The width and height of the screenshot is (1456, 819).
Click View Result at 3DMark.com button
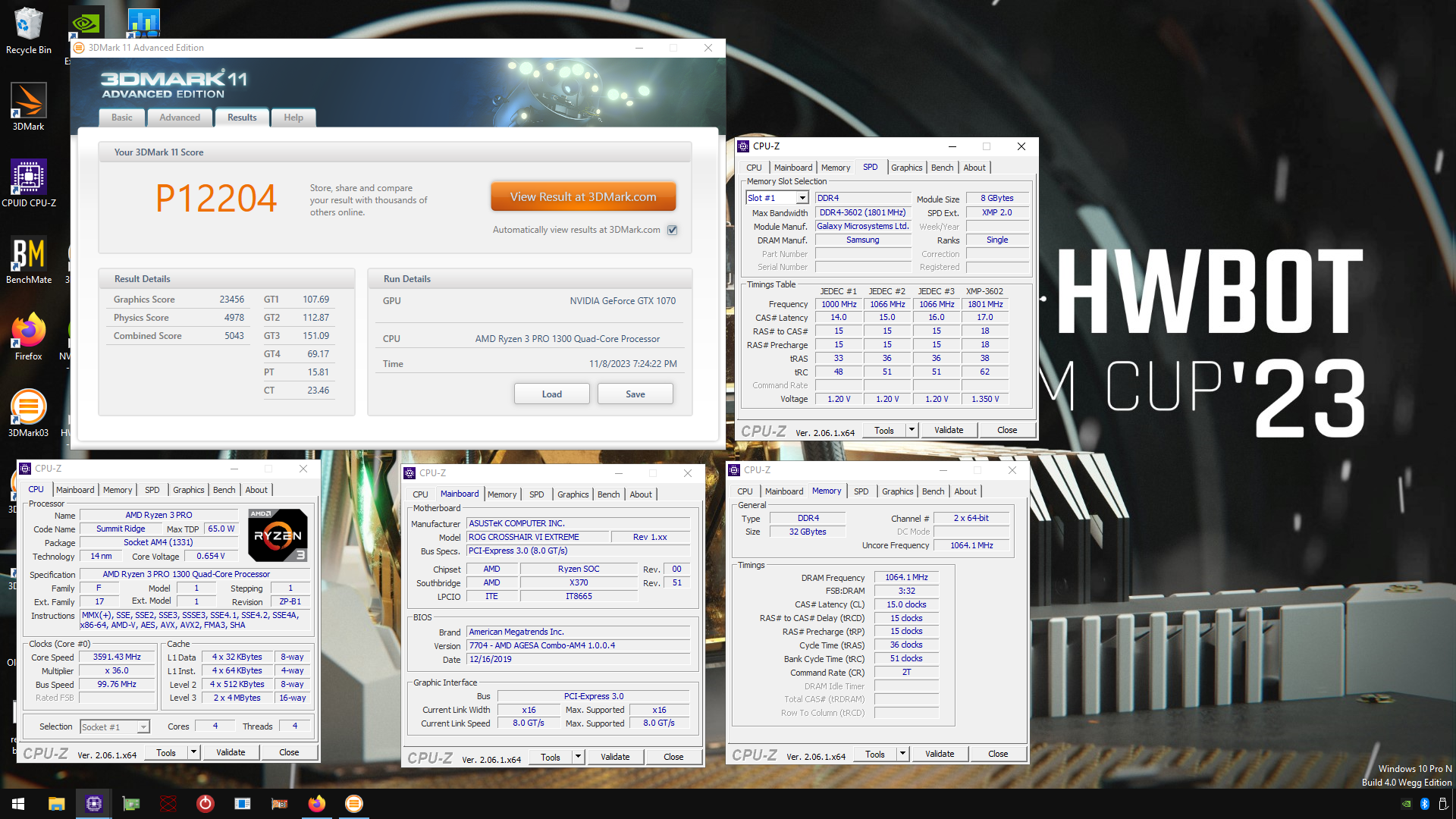pyautogui.click(x=583, y=196)
